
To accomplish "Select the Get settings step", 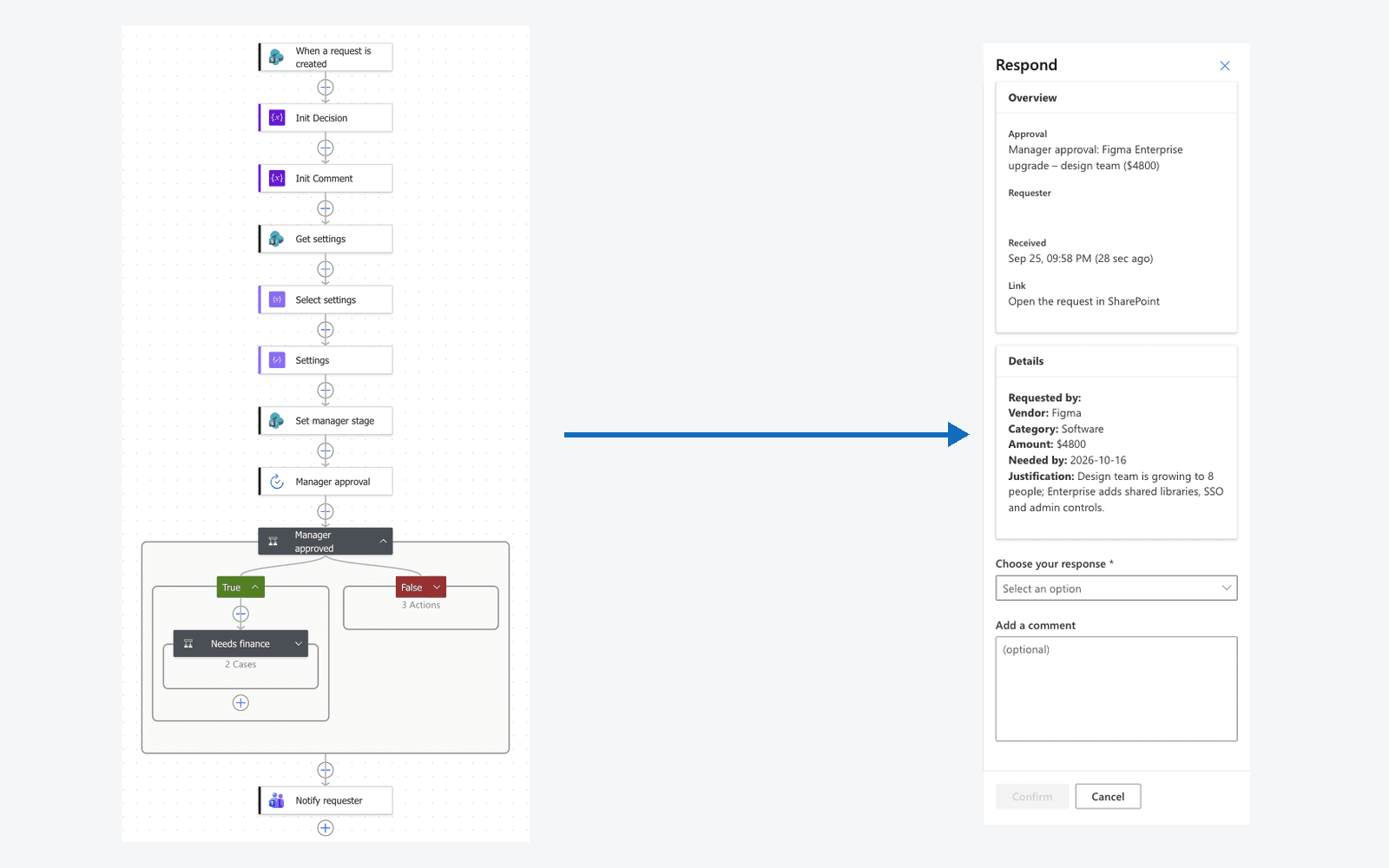I will [x=326, y=239].
